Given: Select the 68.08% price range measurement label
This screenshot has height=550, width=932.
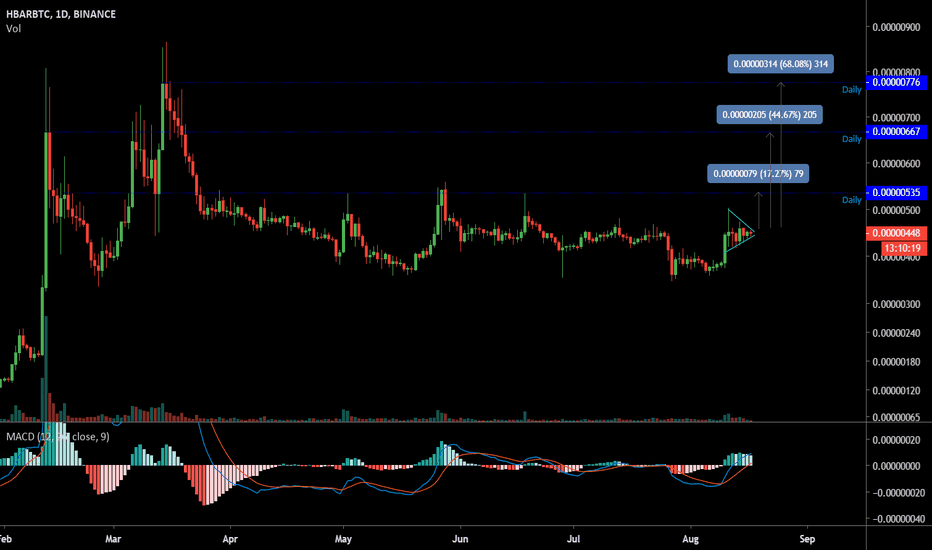Looking at the screenshot, I should [x=780, y=64].
